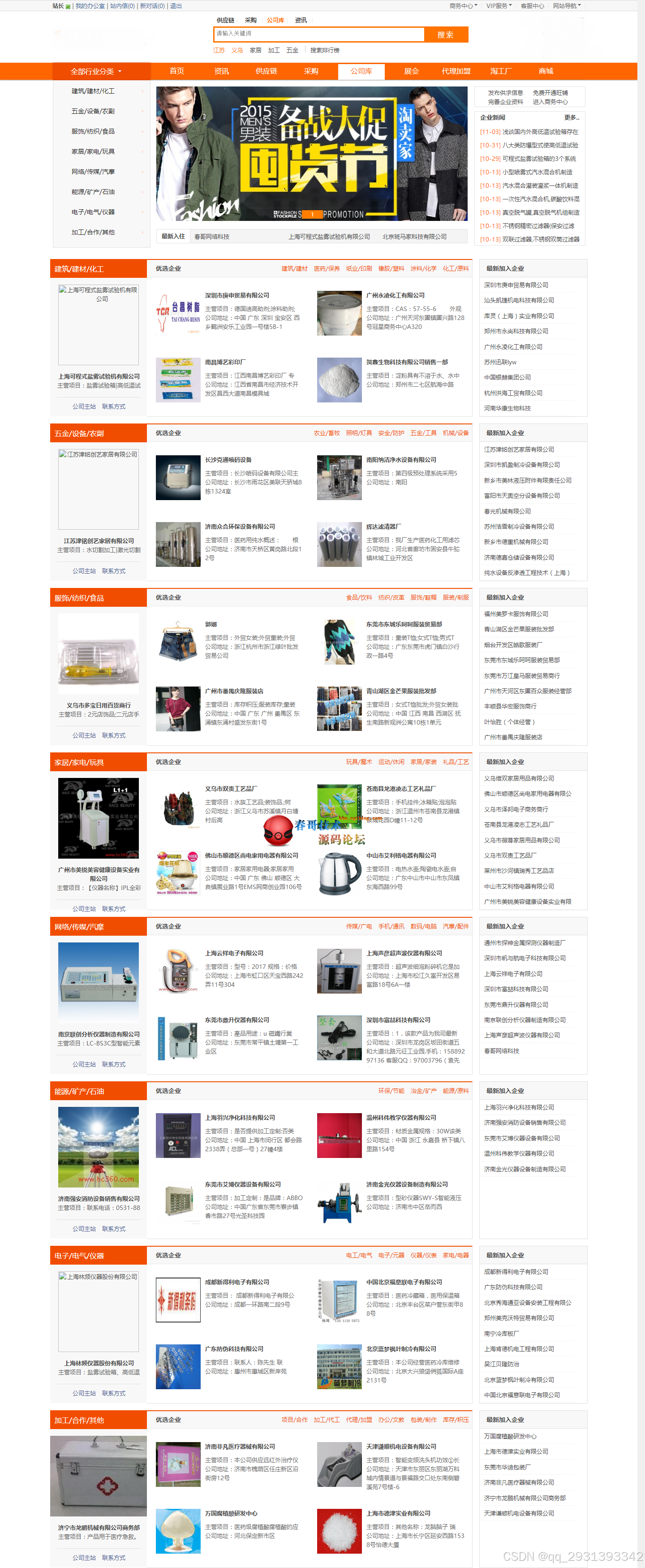Select the 资讯 search tab
The width and height of the screenshot is (645, 1568).
pos(301,20)
